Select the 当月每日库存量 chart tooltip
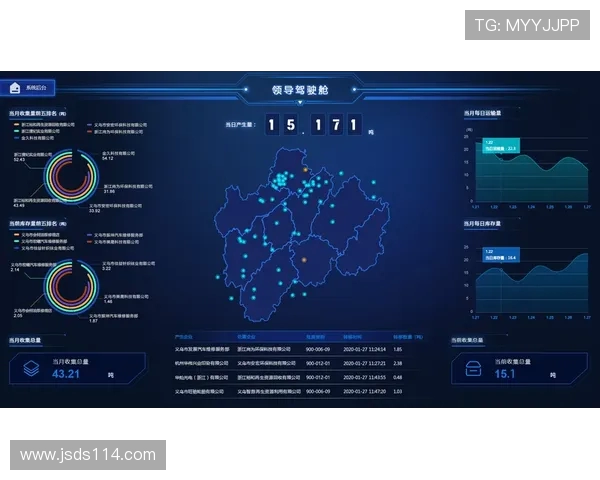This screenshot has width=600, height=480. (x=500, y=255)
